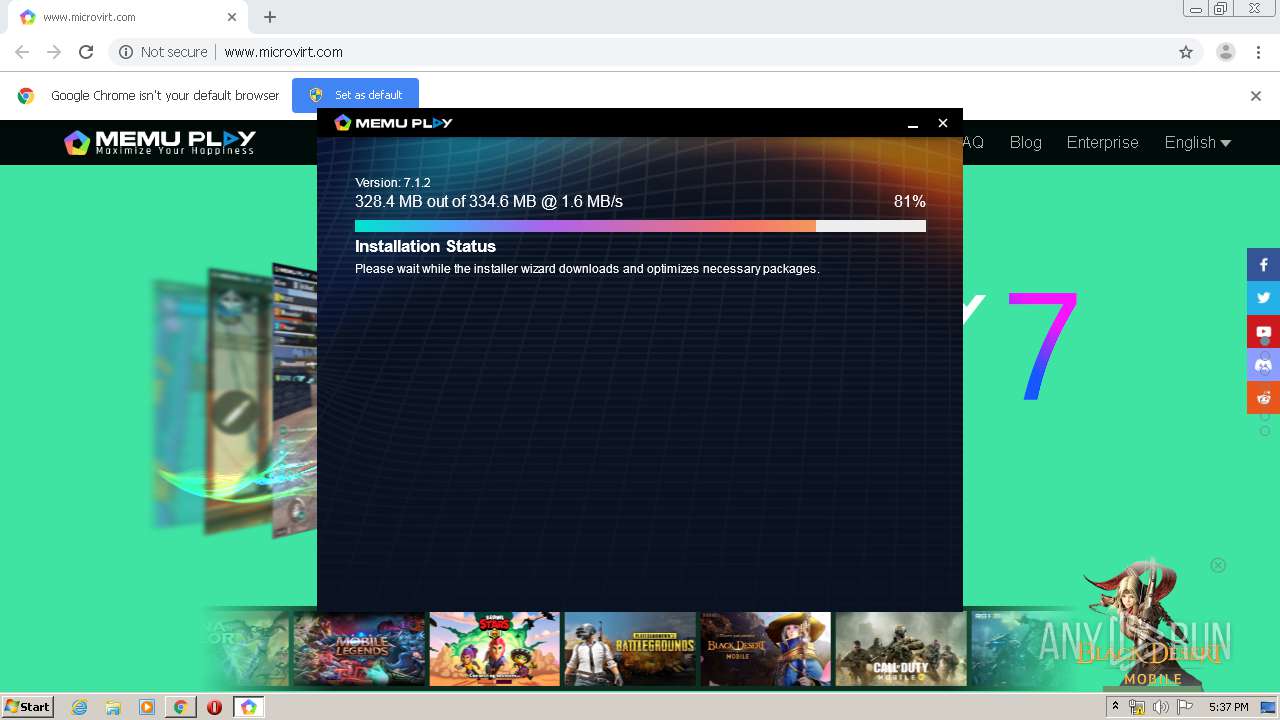Open the Enterprise menu item
1280x720 pixels.
(1102, 142)
